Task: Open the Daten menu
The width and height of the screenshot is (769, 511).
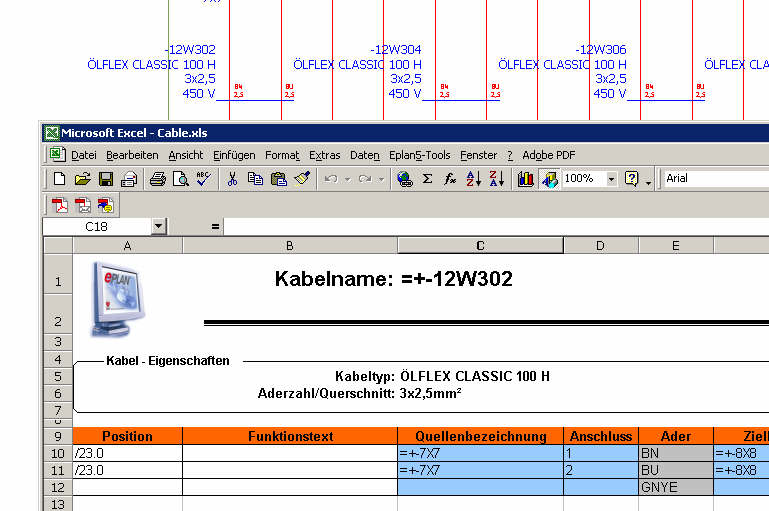Action: pos(365,155)
